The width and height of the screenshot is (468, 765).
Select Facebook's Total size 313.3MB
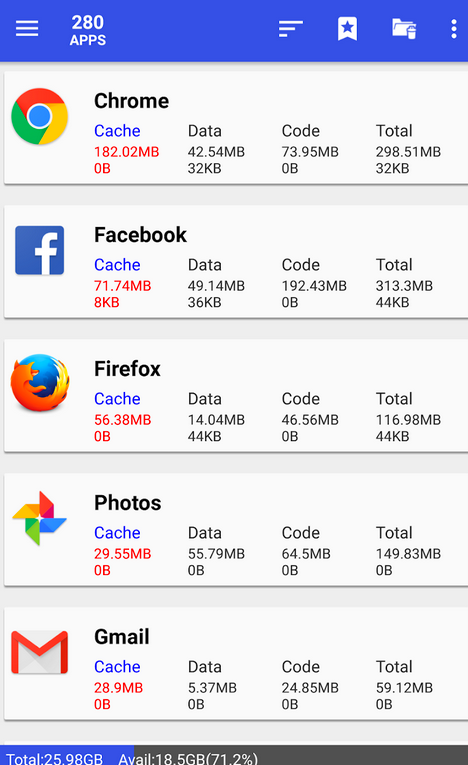[x=404, y=286]
